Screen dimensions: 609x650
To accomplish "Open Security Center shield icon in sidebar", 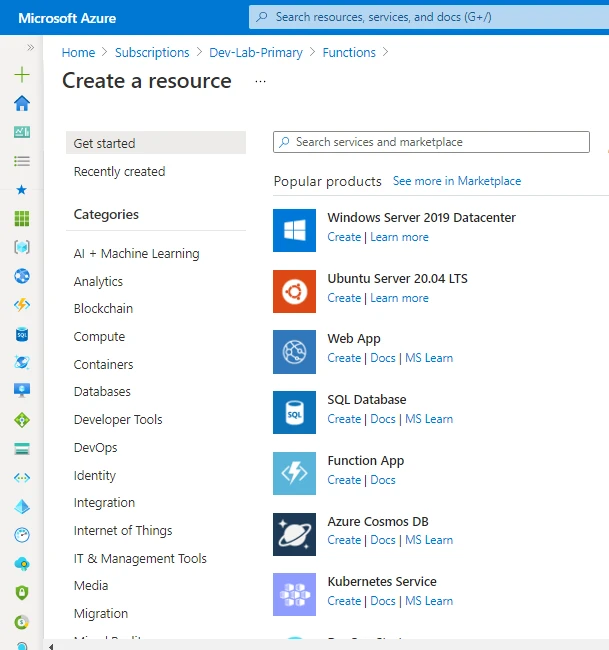I will [22, 593].
